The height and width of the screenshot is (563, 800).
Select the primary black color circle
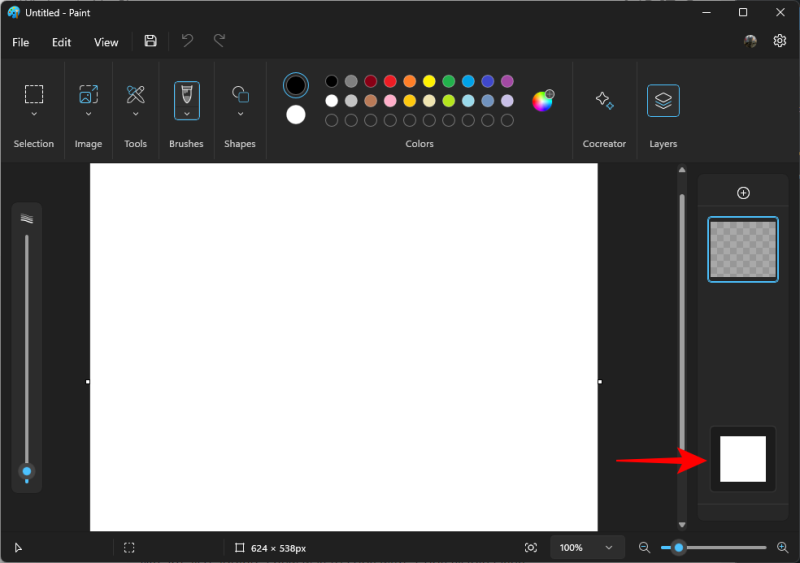click(x=296, y=85)
